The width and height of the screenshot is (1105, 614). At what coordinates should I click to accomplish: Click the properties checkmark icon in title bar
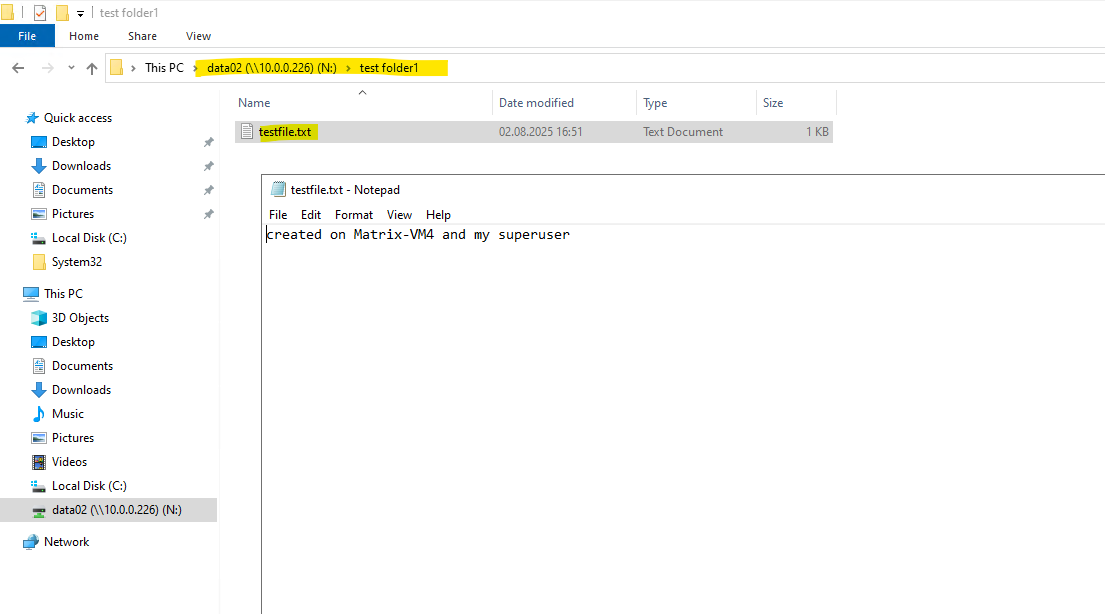[40, 13]
